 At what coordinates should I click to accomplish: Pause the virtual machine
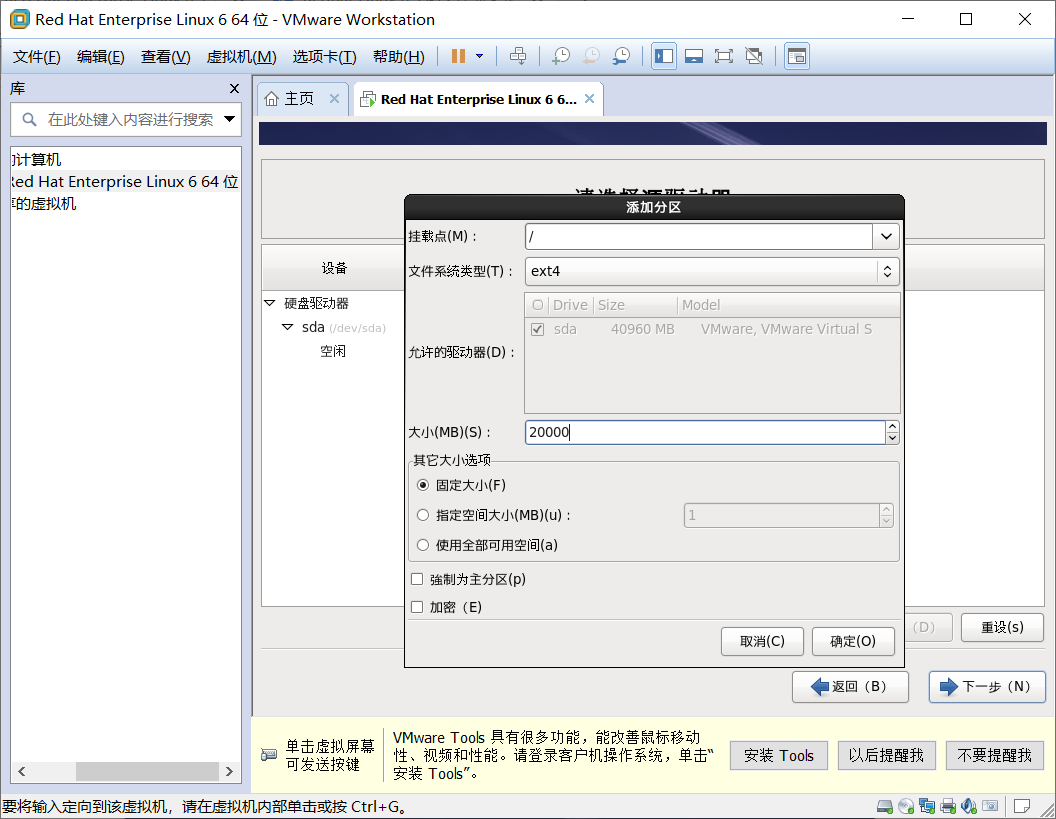tap(459, 56)
